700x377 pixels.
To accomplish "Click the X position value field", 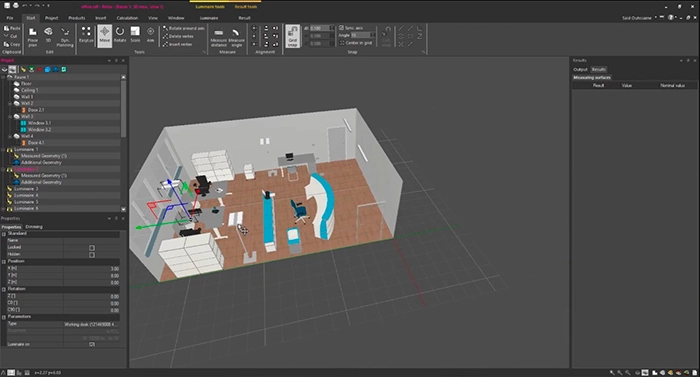I will tap(92, 268).
